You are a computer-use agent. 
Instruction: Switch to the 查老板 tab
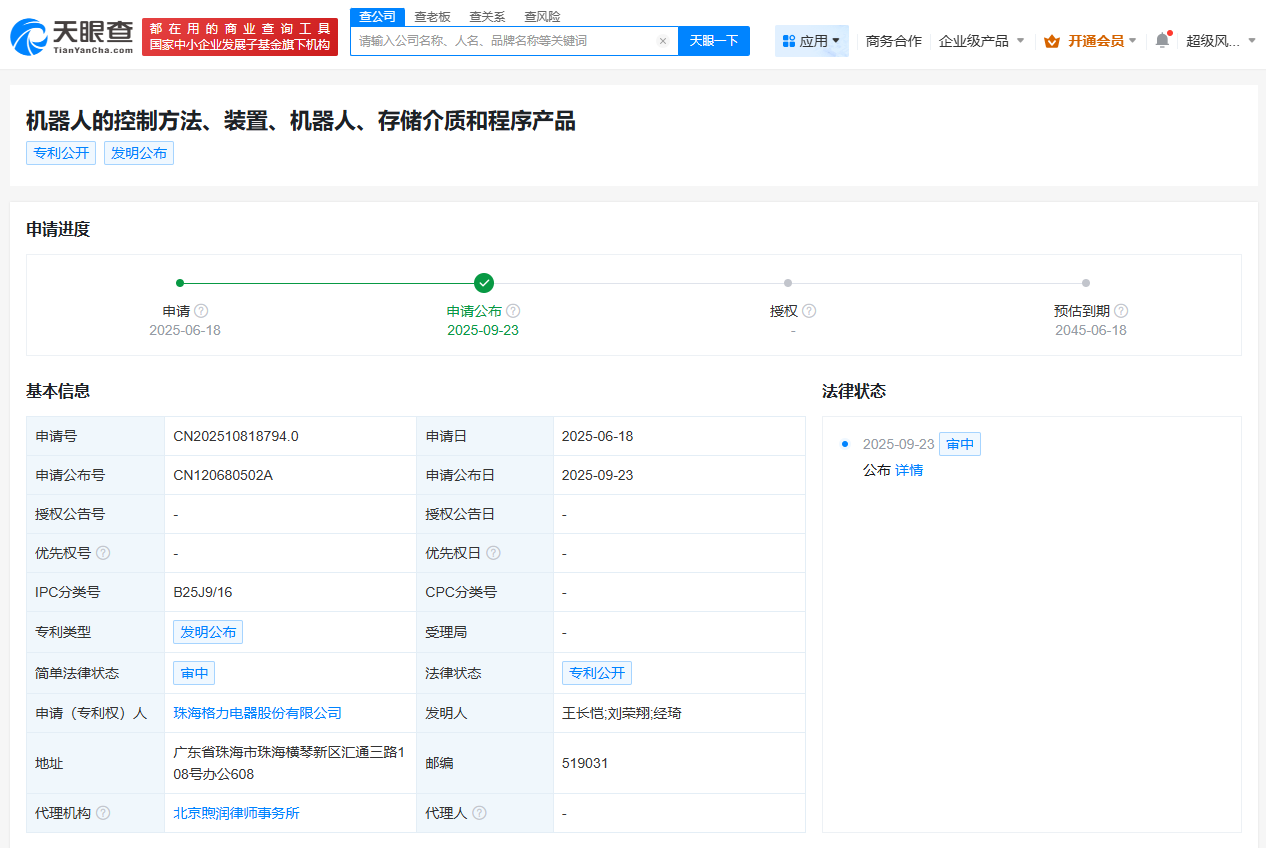[x=430, y=16]
